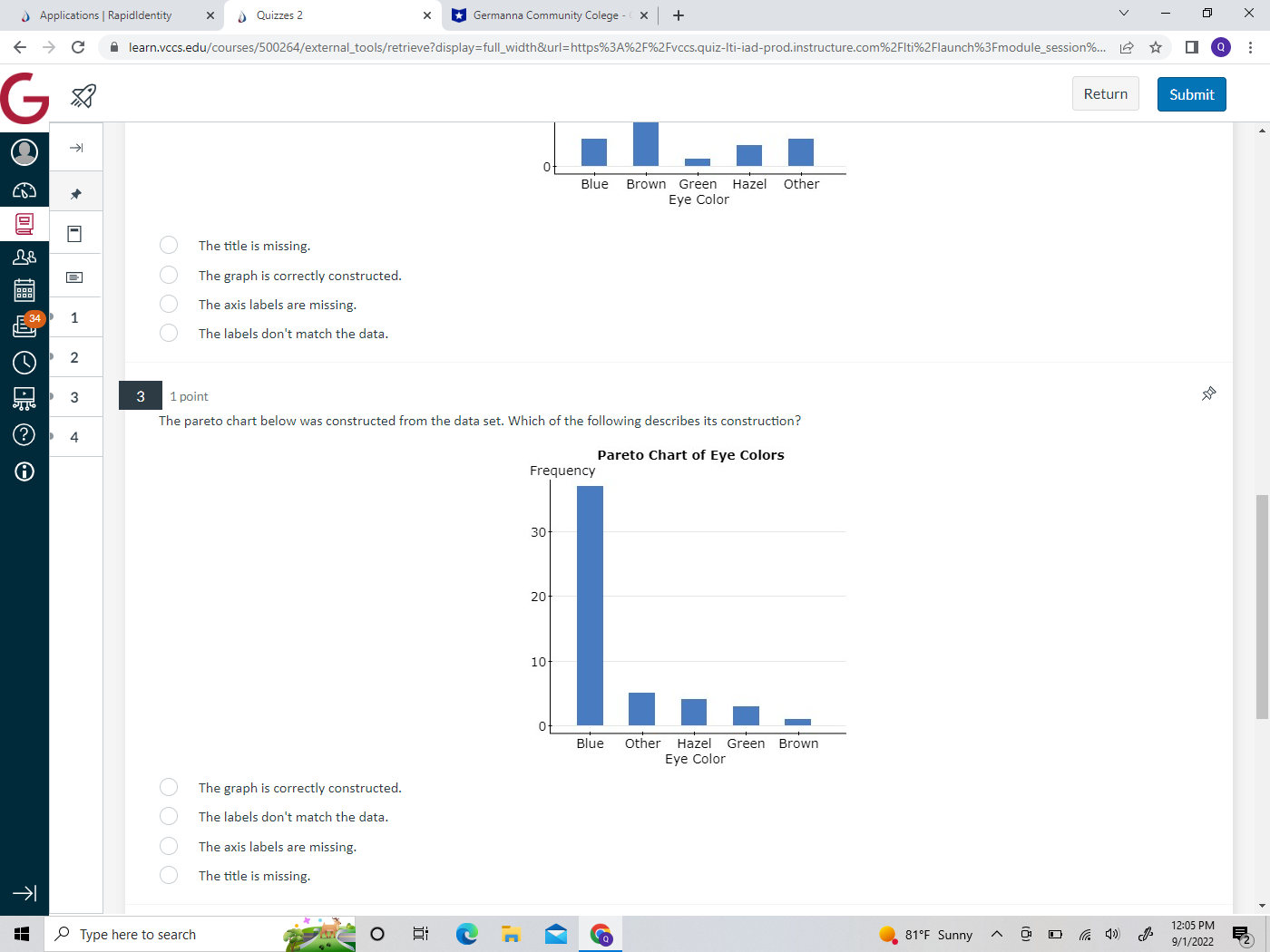The height and width of the screenshot is (952, 1270).
Task: Pin question 3 with pushpin icon
Action: click(x=1208, y=393)
